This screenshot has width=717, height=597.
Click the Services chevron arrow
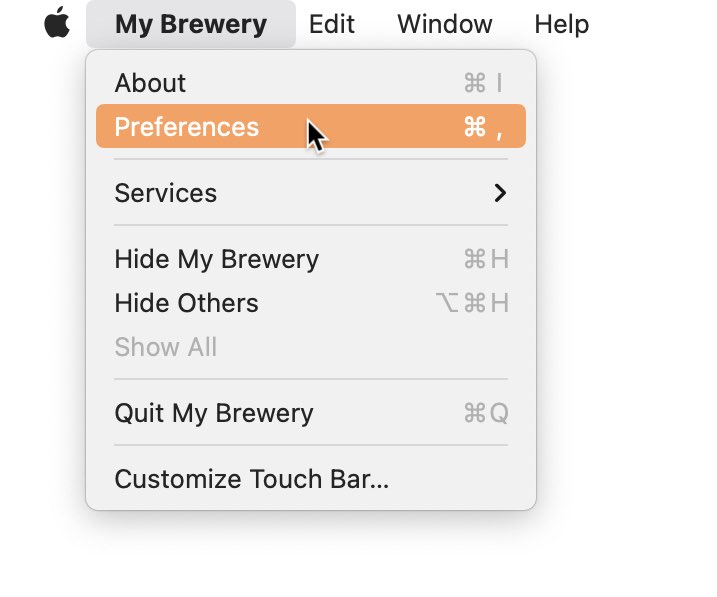coord(500,193)
